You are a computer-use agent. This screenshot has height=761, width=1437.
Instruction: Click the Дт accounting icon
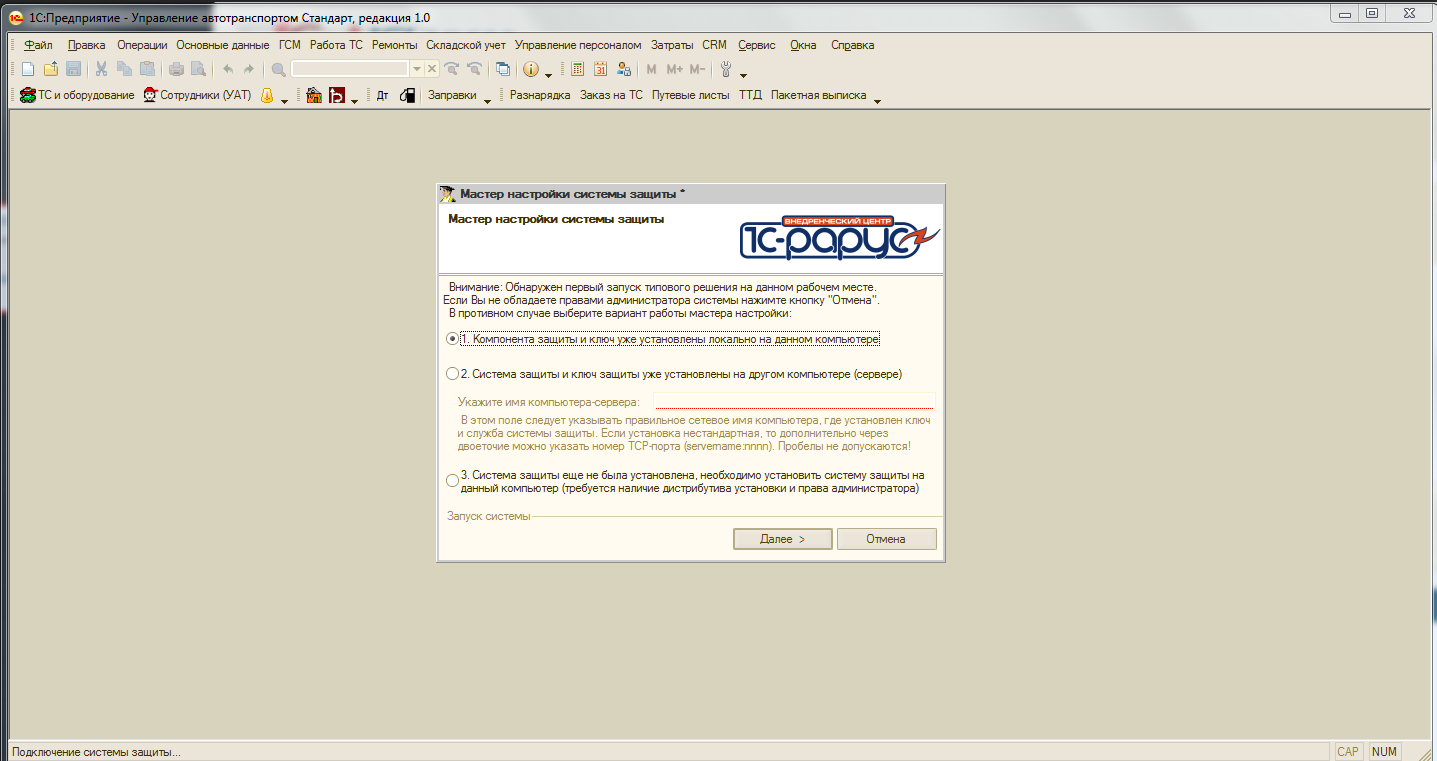click(x=382, y=96)
